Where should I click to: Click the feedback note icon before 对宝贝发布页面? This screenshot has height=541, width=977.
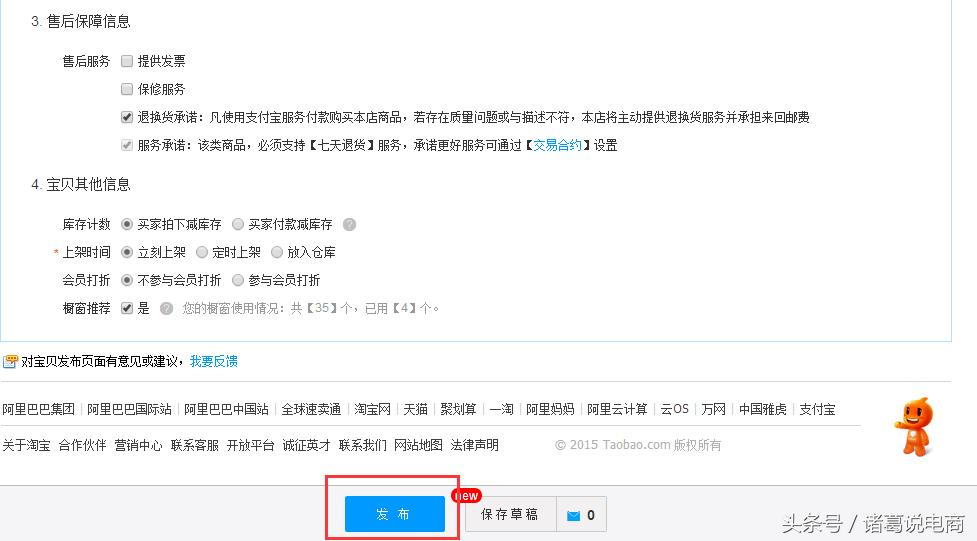click(10, 361)
